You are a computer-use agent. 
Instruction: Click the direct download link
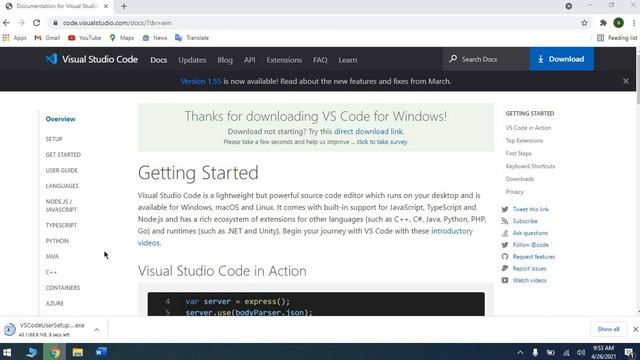368,131
